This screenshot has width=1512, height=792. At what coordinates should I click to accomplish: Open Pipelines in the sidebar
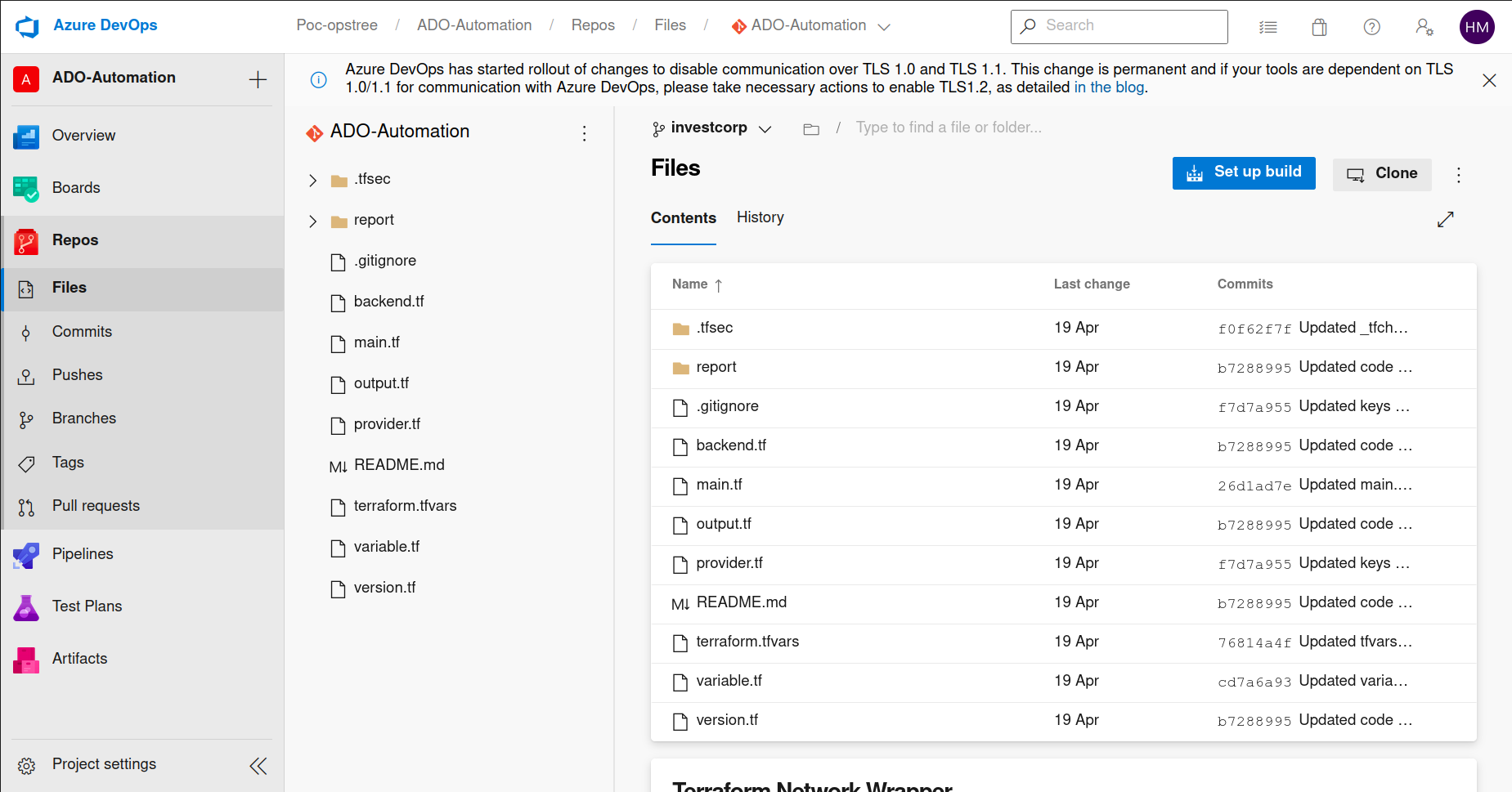point(142,554)
